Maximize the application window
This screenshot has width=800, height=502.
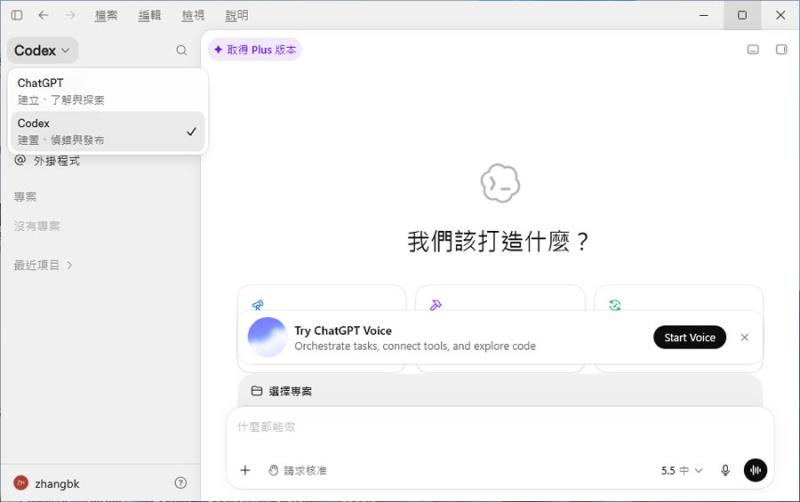(x=742, y=15)
